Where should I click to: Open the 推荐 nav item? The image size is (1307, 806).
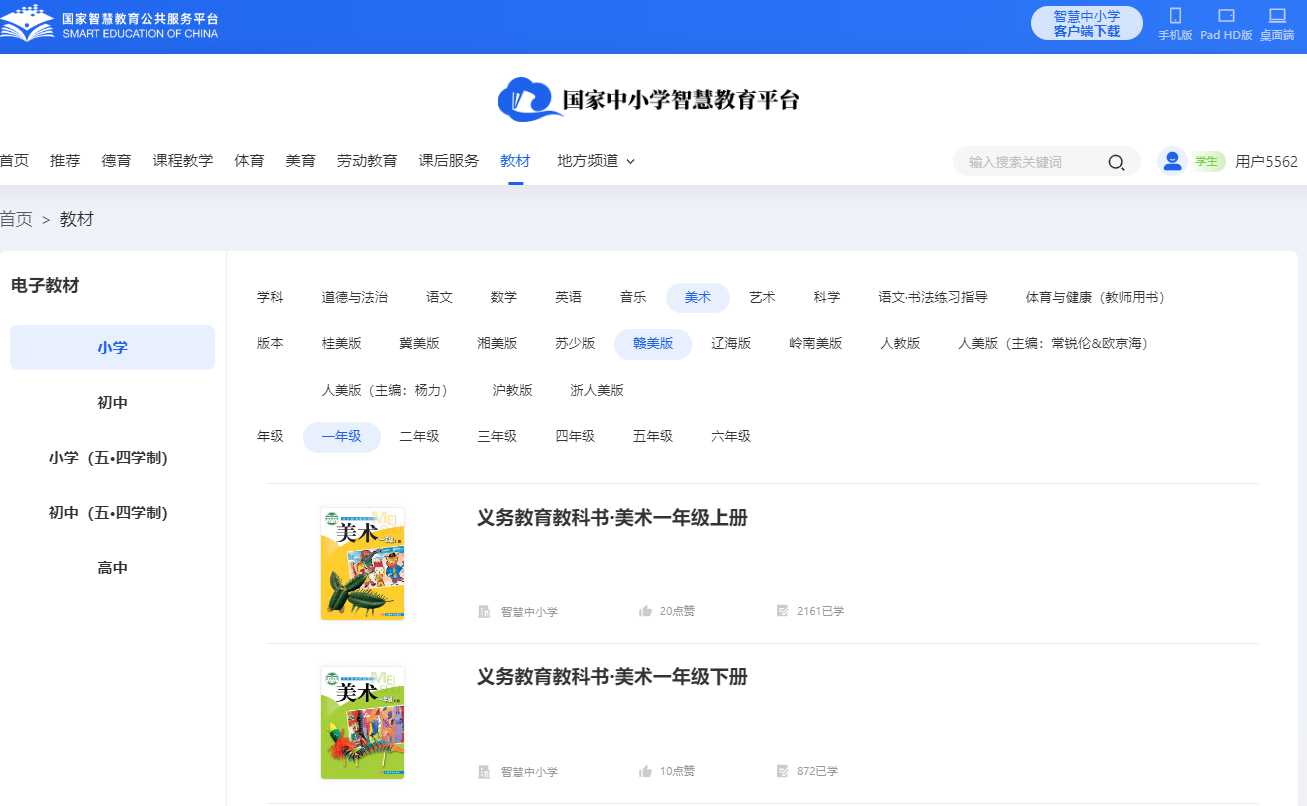tap(65, 161)
